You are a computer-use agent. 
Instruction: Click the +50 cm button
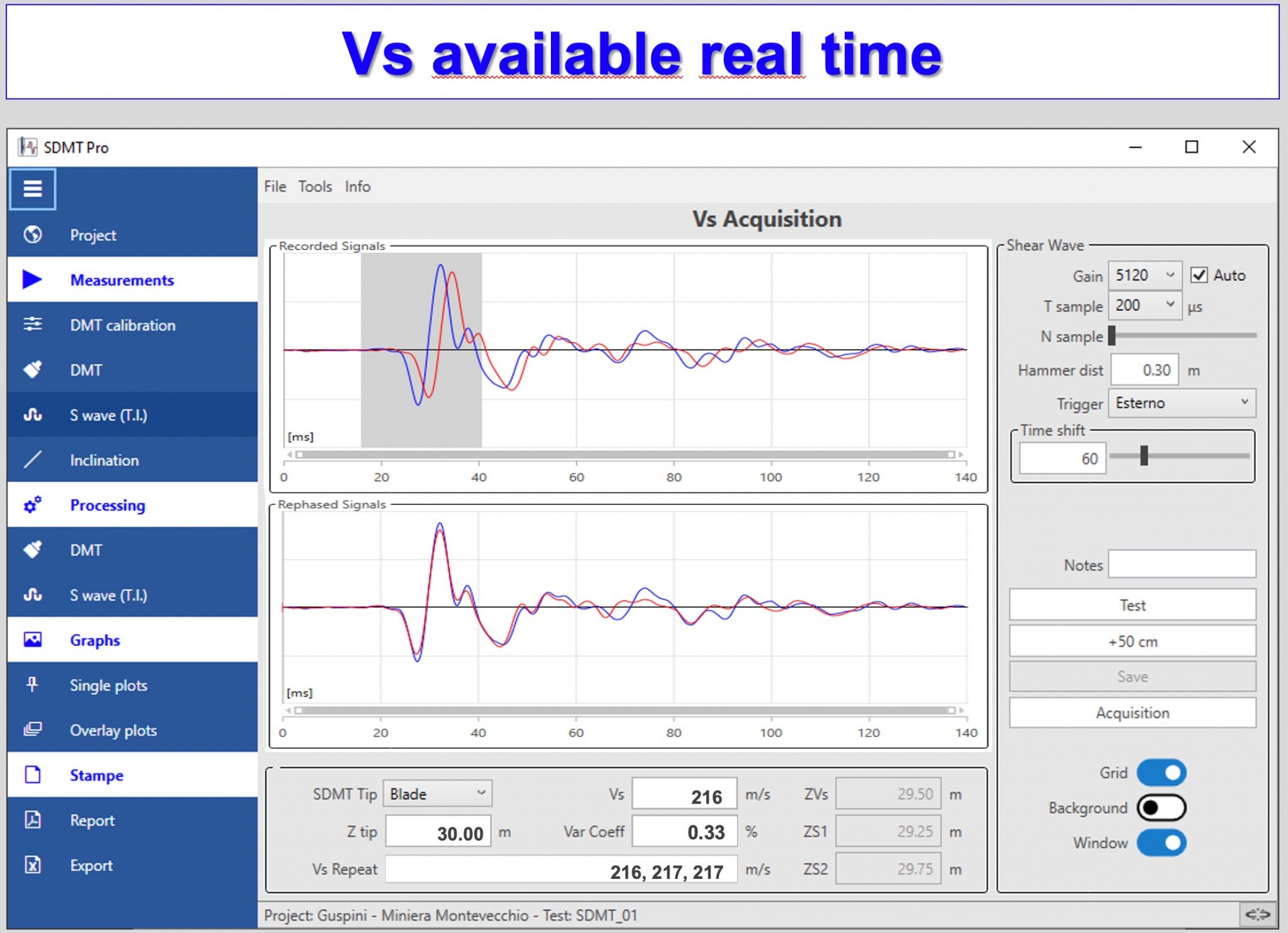[x=1132, y=641]
